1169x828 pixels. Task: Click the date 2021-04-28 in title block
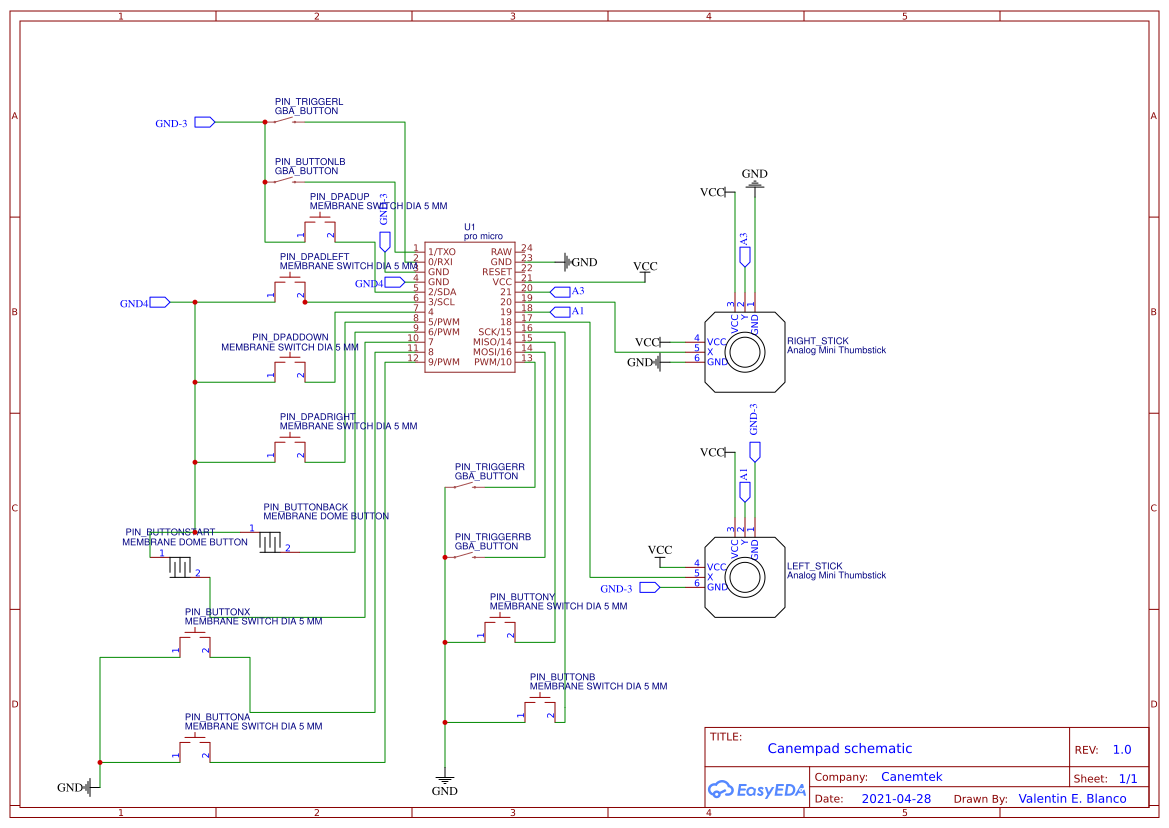point(895,798)
